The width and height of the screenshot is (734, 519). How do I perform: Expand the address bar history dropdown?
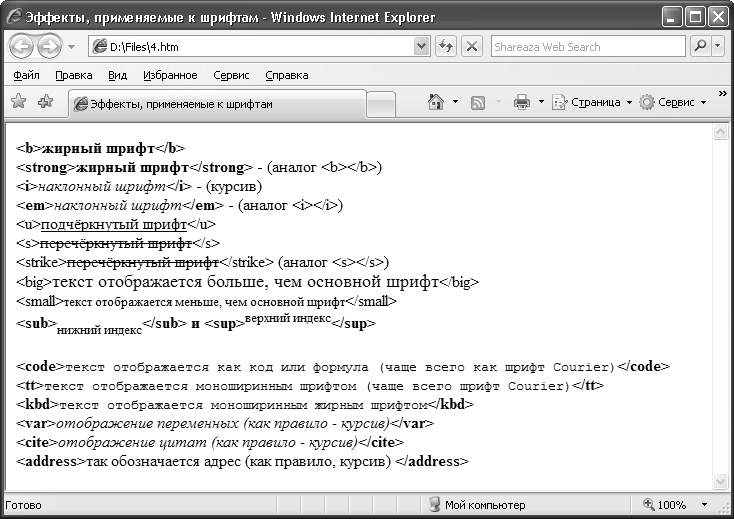(422, 47)
